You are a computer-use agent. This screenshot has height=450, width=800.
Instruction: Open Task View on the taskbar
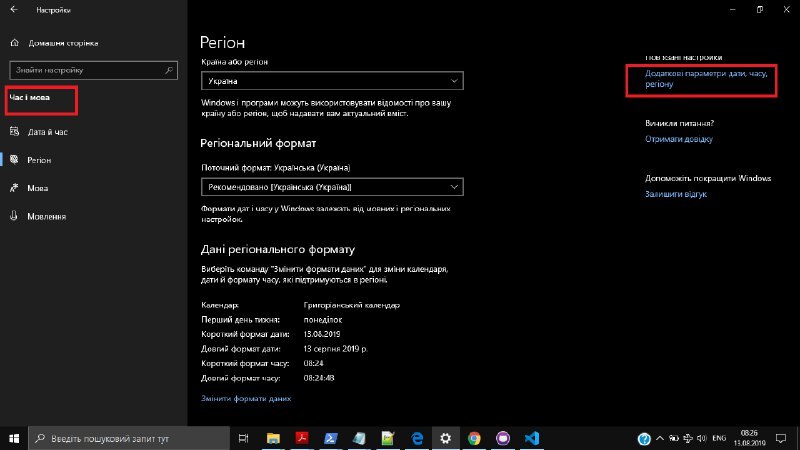tap(244, 438)
